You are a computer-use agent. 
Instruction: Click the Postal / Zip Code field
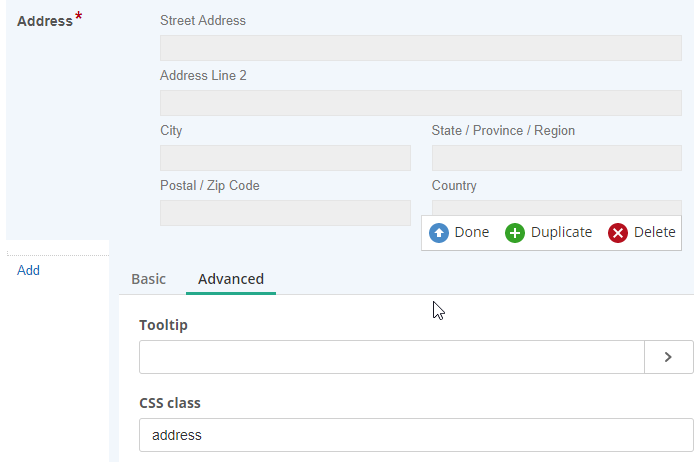285,213
